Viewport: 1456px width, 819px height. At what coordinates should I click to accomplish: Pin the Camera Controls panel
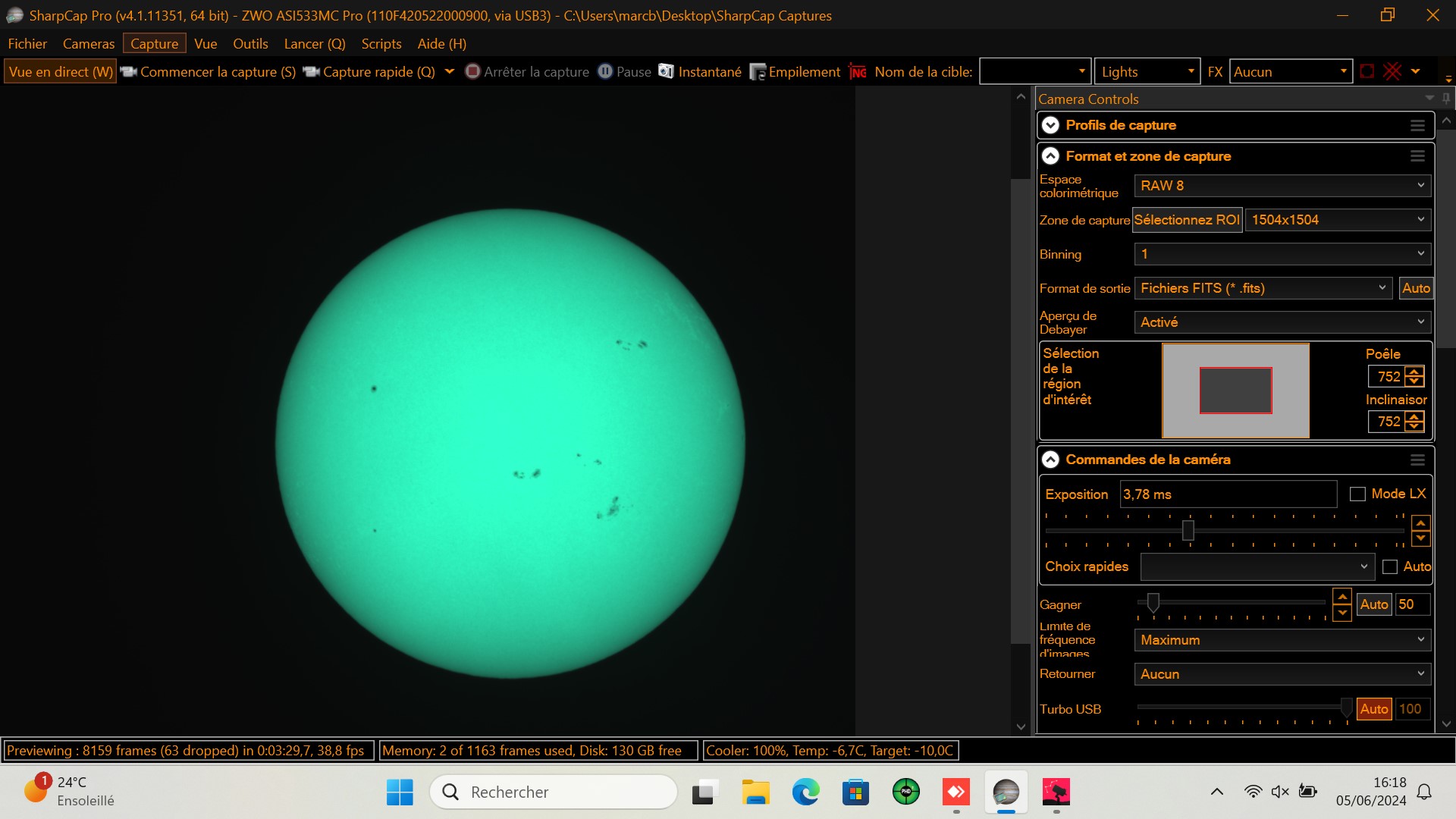[x=1446, y=99]
